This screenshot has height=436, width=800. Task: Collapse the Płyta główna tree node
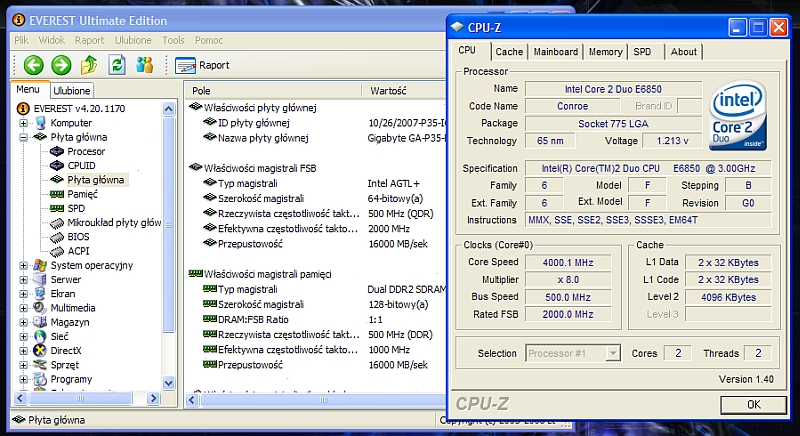point(23,137)
